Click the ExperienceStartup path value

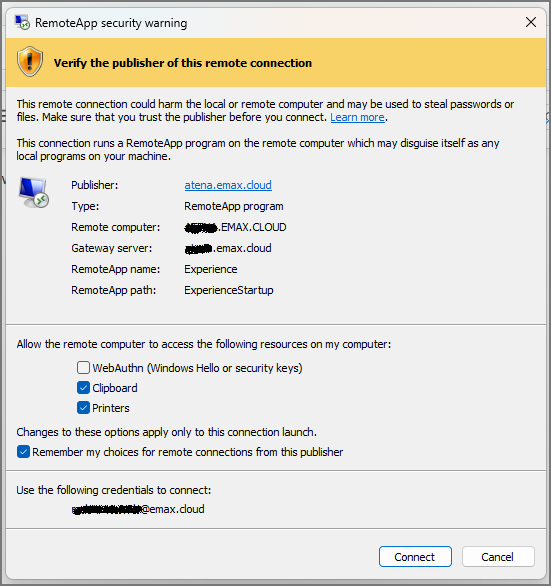(x=229, y=290)
